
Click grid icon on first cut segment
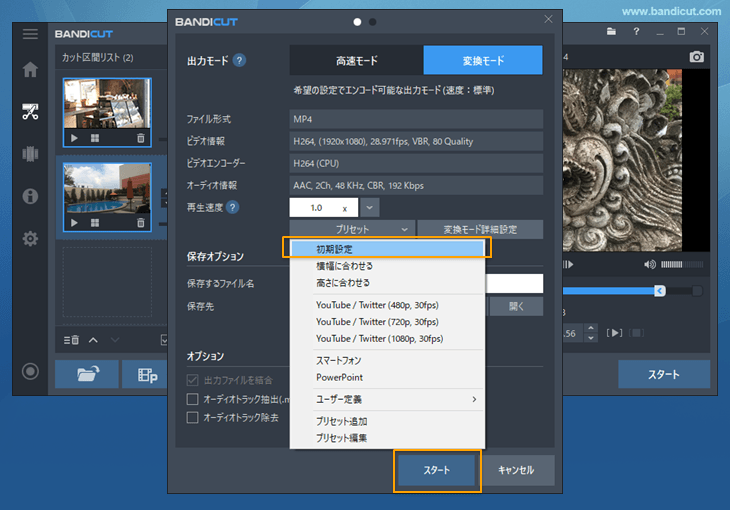coord(95,138)
